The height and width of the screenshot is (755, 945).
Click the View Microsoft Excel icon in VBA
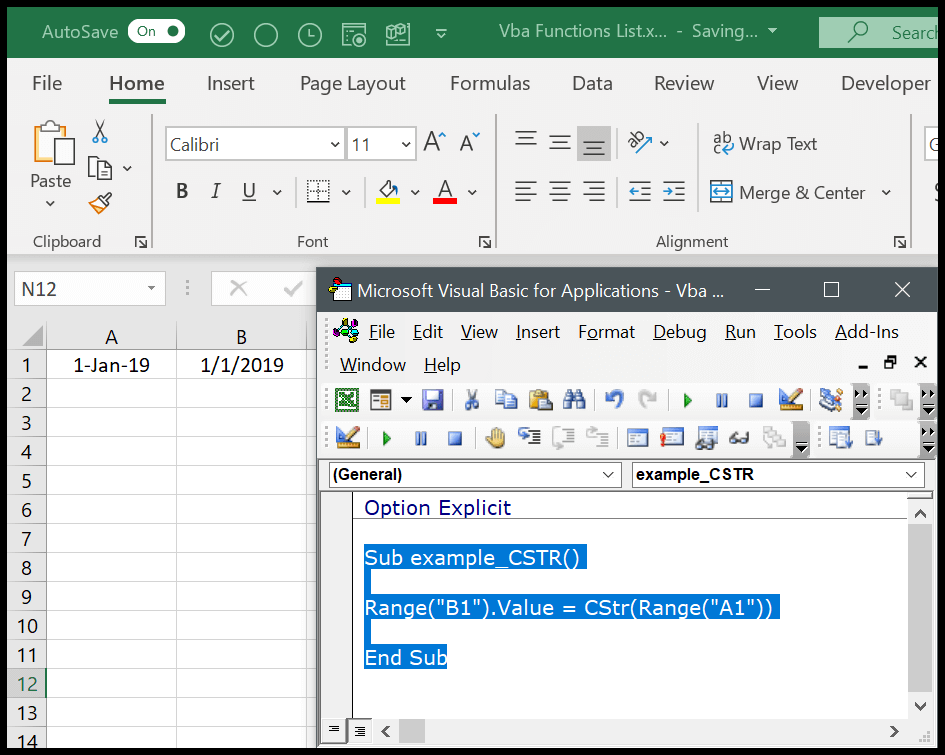(345, 399)
